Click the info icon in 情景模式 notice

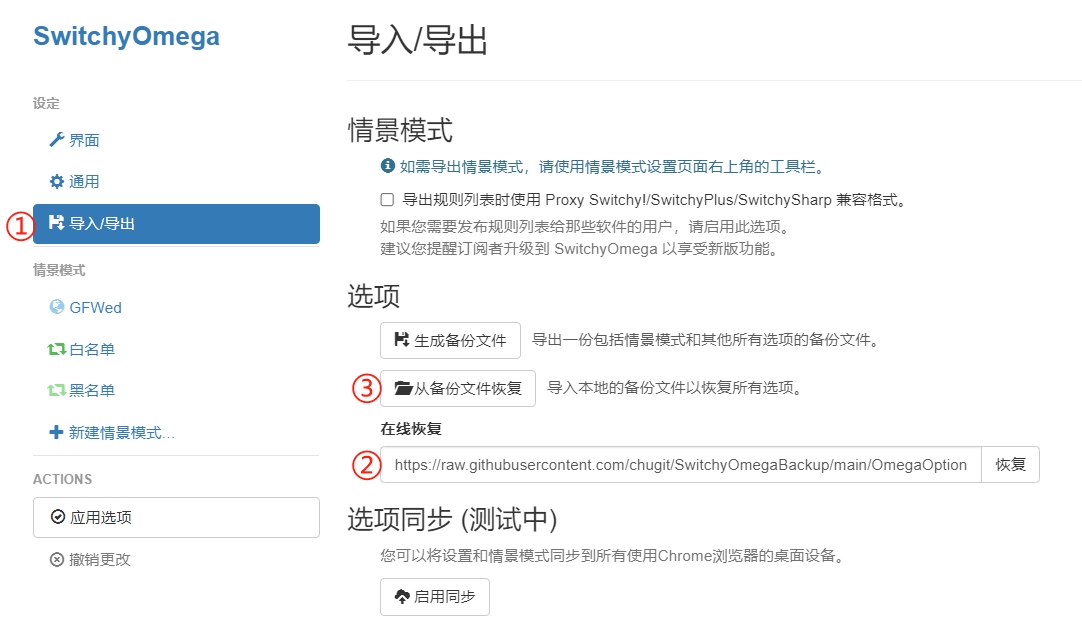coord(388,166)
